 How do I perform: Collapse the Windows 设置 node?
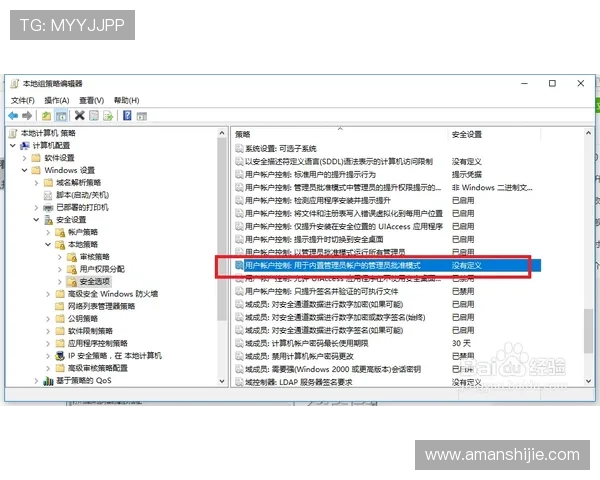coord(24,170)
